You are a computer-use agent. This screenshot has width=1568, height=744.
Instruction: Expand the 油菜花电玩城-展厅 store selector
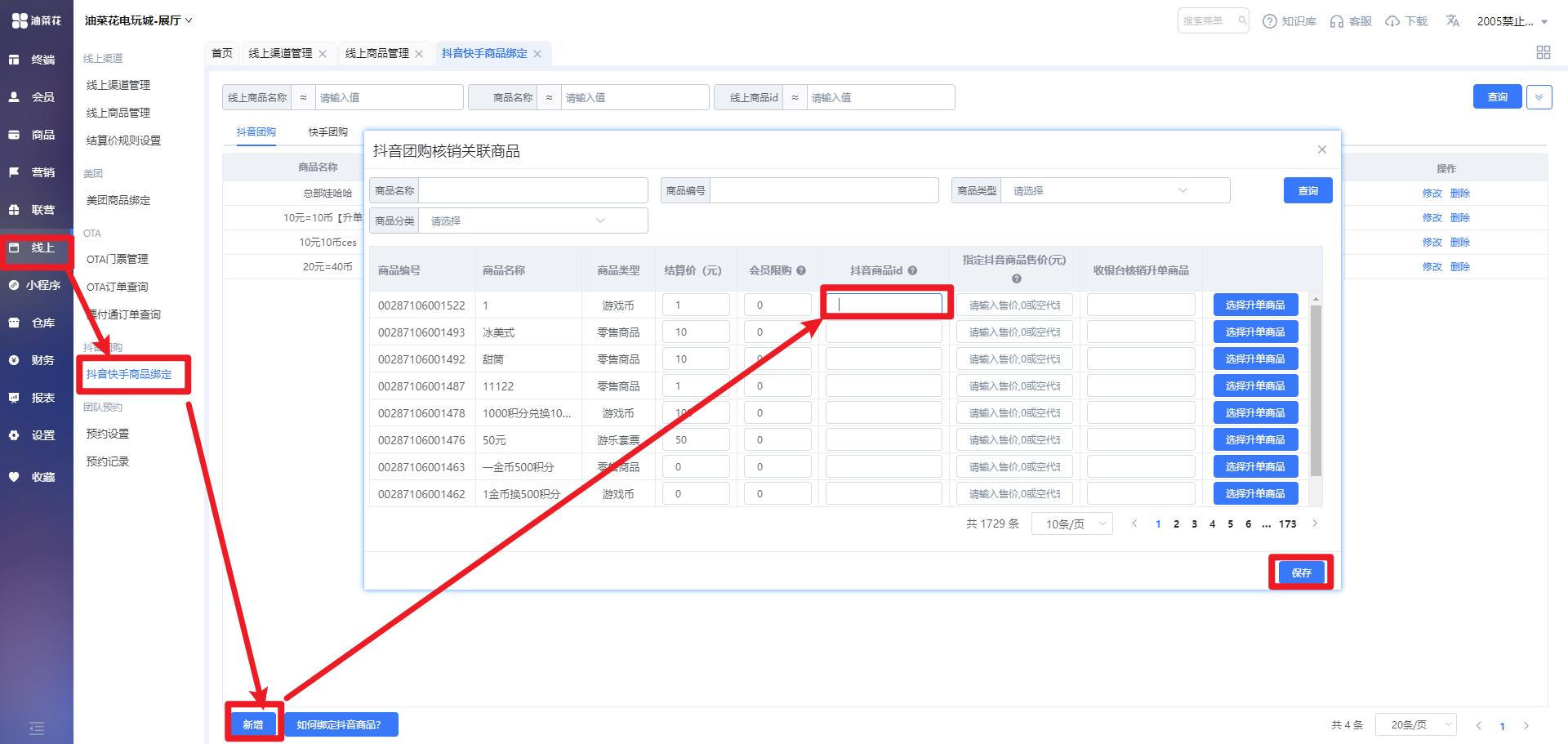(138, 20)
